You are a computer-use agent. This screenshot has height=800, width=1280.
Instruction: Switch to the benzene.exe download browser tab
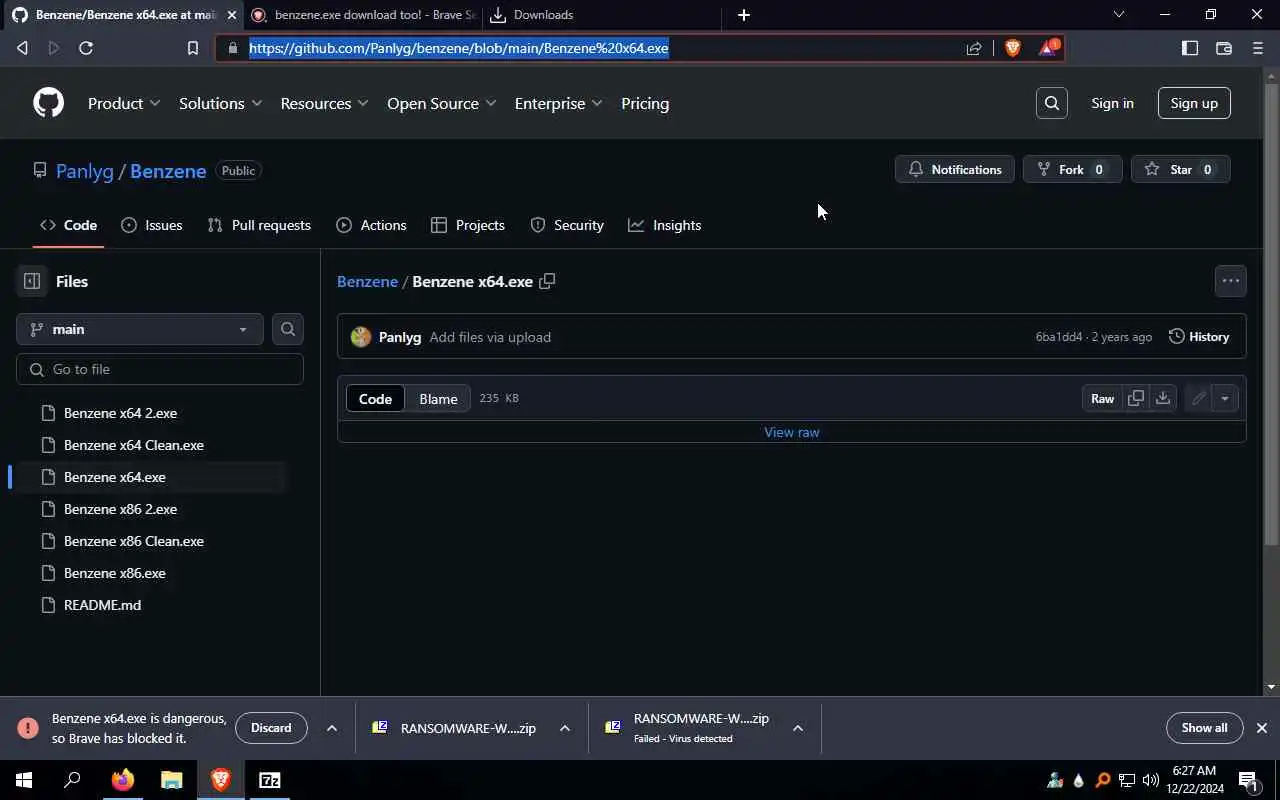tap(363, 15)
